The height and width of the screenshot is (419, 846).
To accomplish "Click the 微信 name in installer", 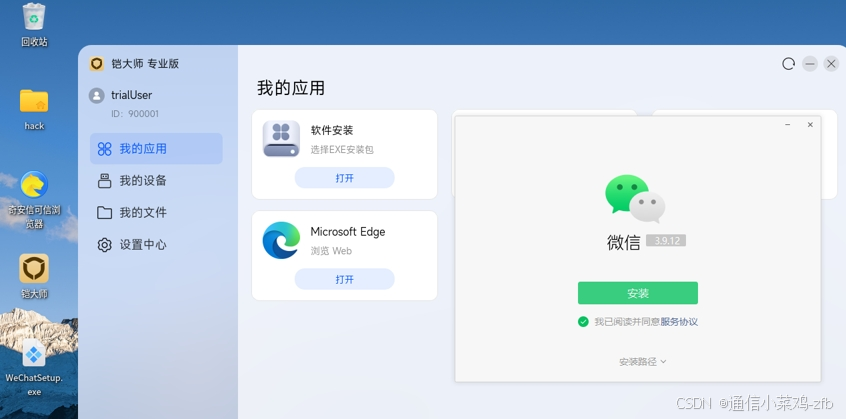I will [623, 242].
